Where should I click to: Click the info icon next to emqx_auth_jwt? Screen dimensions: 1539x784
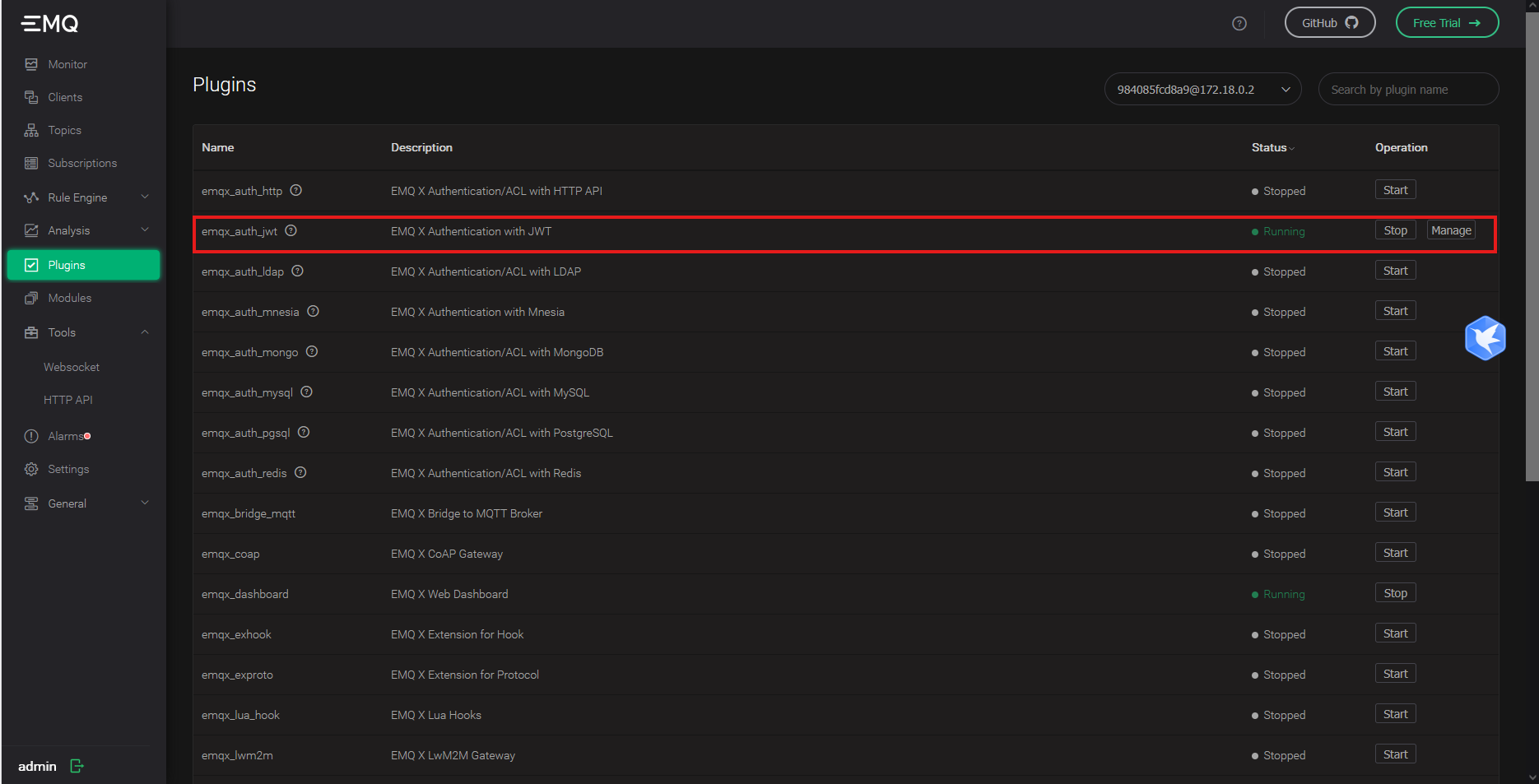tap(291, 231)
